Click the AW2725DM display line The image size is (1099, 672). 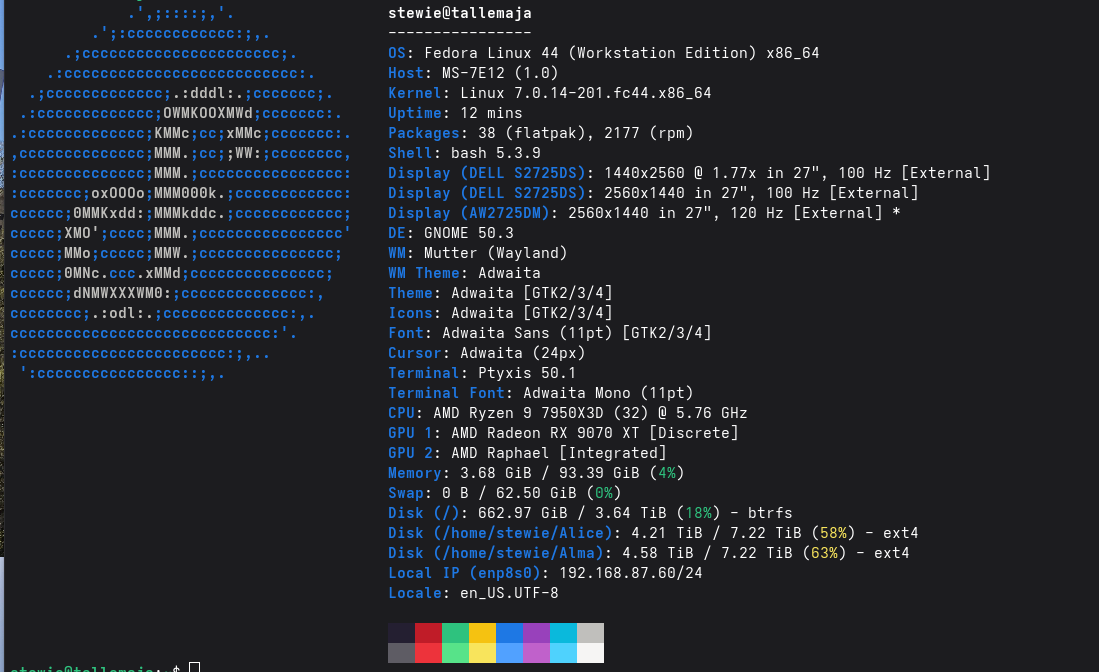click(x=644, y=213)
